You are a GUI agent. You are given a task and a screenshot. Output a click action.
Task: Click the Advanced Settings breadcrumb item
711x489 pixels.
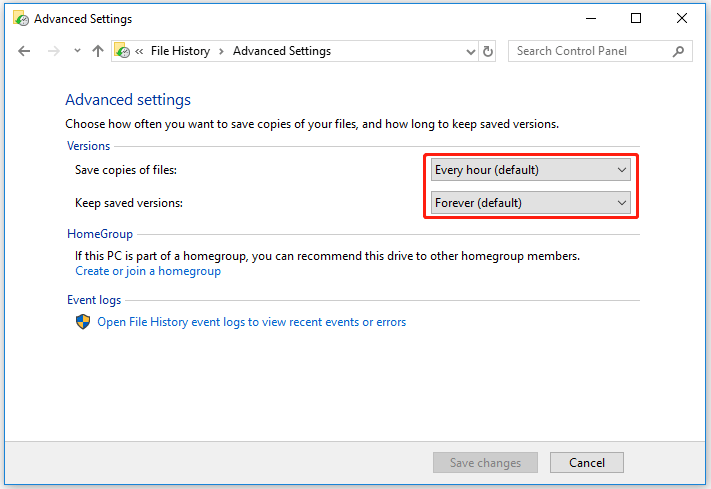282,51
